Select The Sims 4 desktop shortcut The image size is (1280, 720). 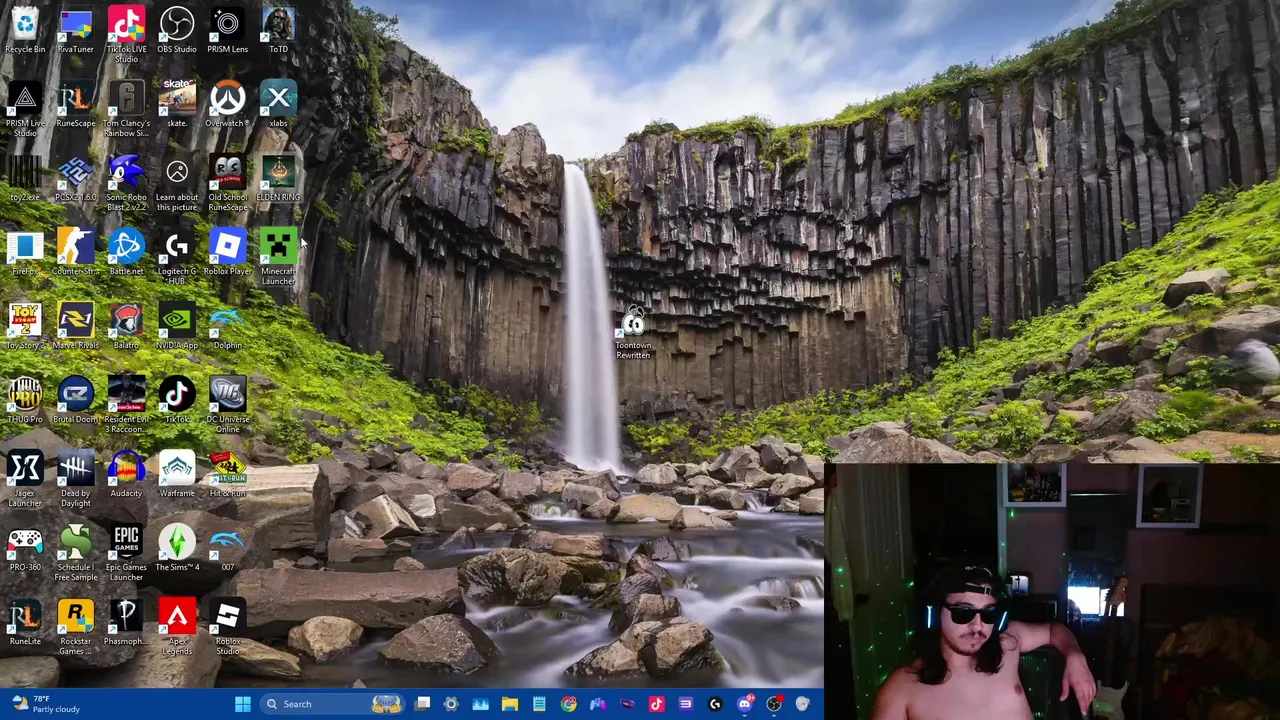pos(177,548)
